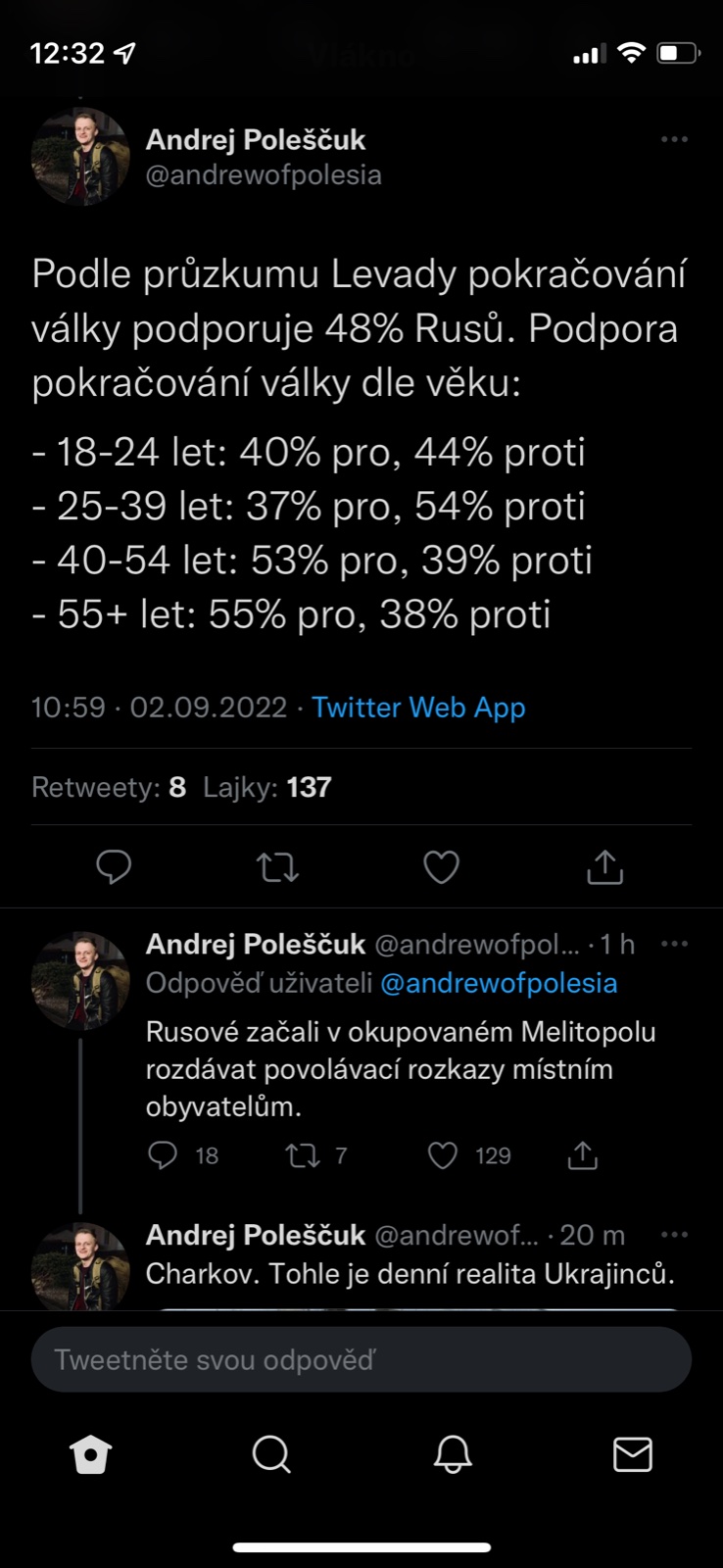Reply to the Melitopol tweet
The image size is (723, 1568).
163,1156
